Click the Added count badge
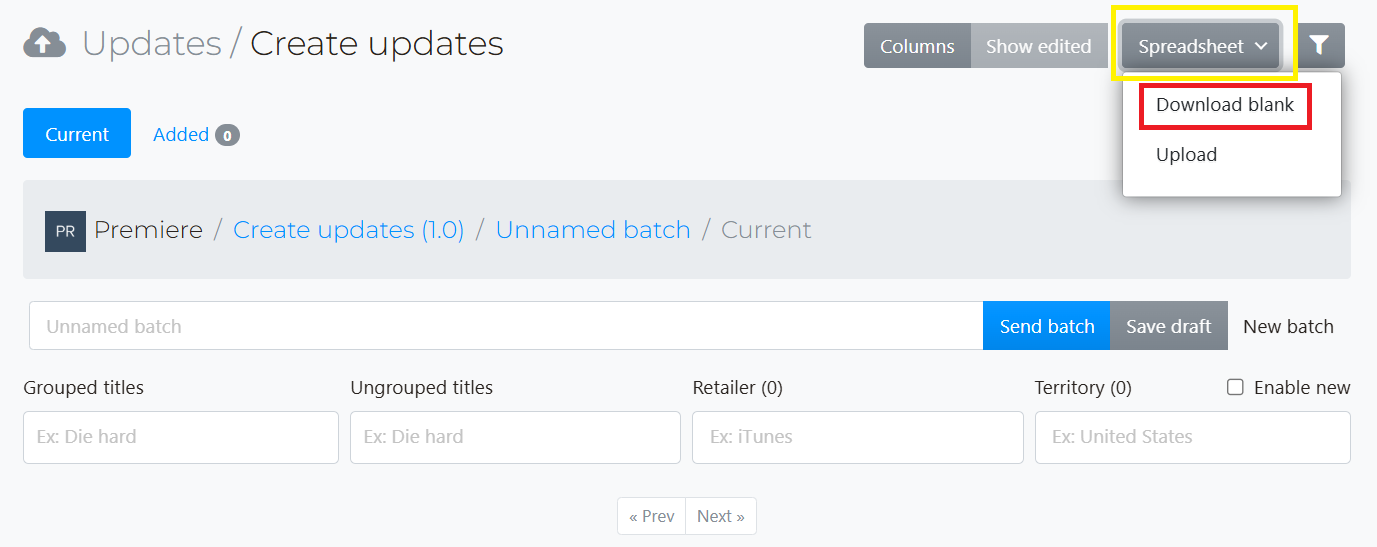Image resolution: width=1377 pixels, height=547 pixels. coord(227,135)
